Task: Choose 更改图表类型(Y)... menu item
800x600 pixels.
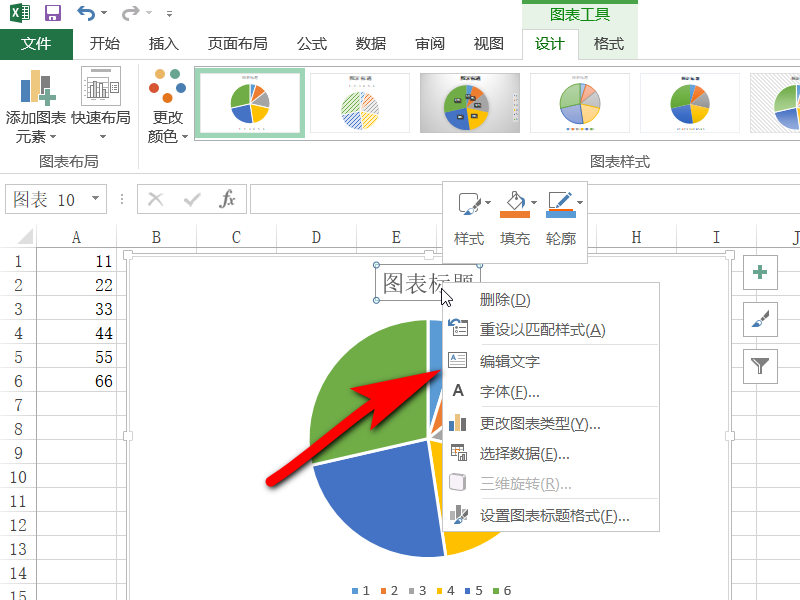Action: point(551,423)
